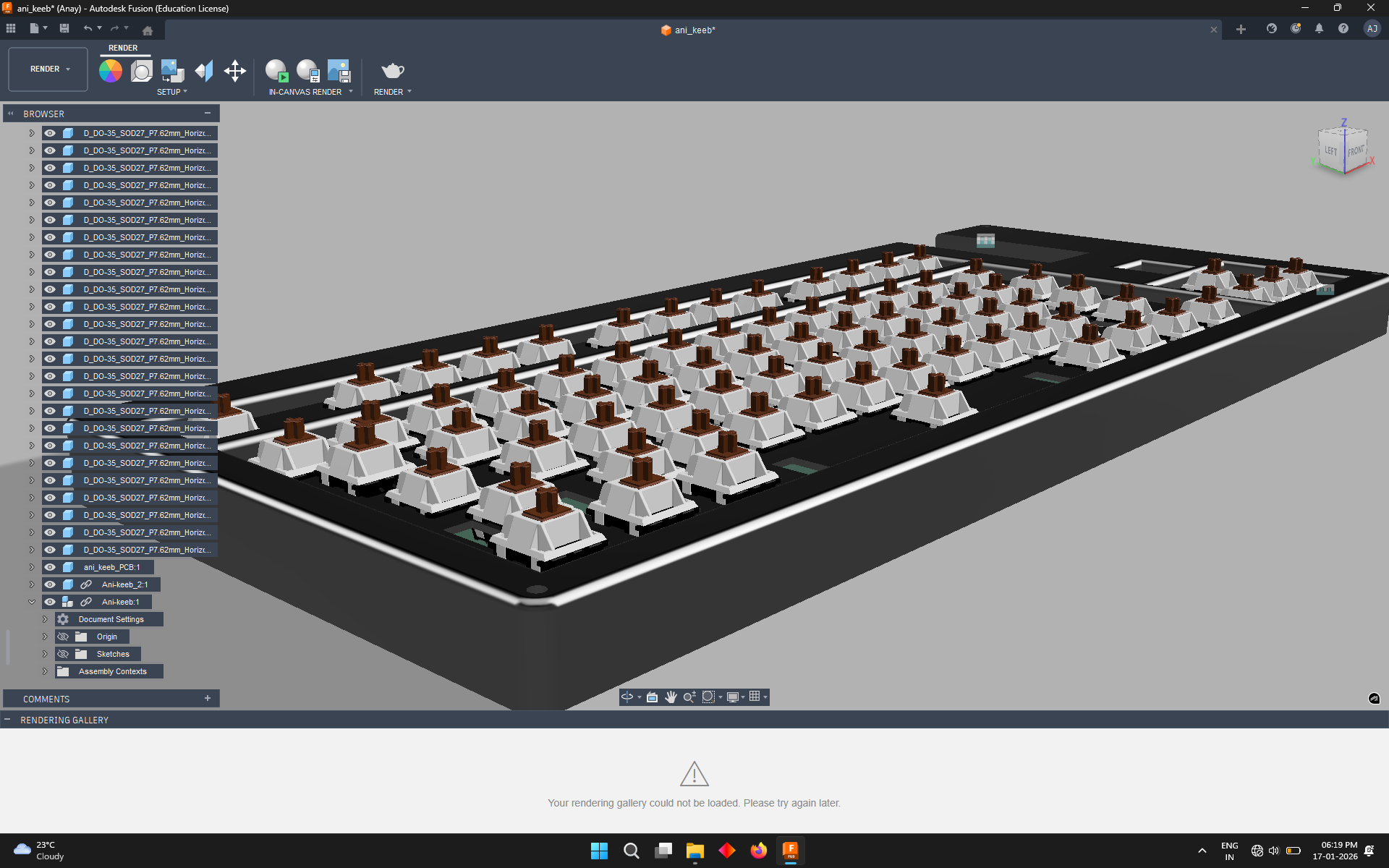This screenshot has width=1389, height=868.
Task: Hide the first D_DO-35 diode component
Action: coord(50,133)
